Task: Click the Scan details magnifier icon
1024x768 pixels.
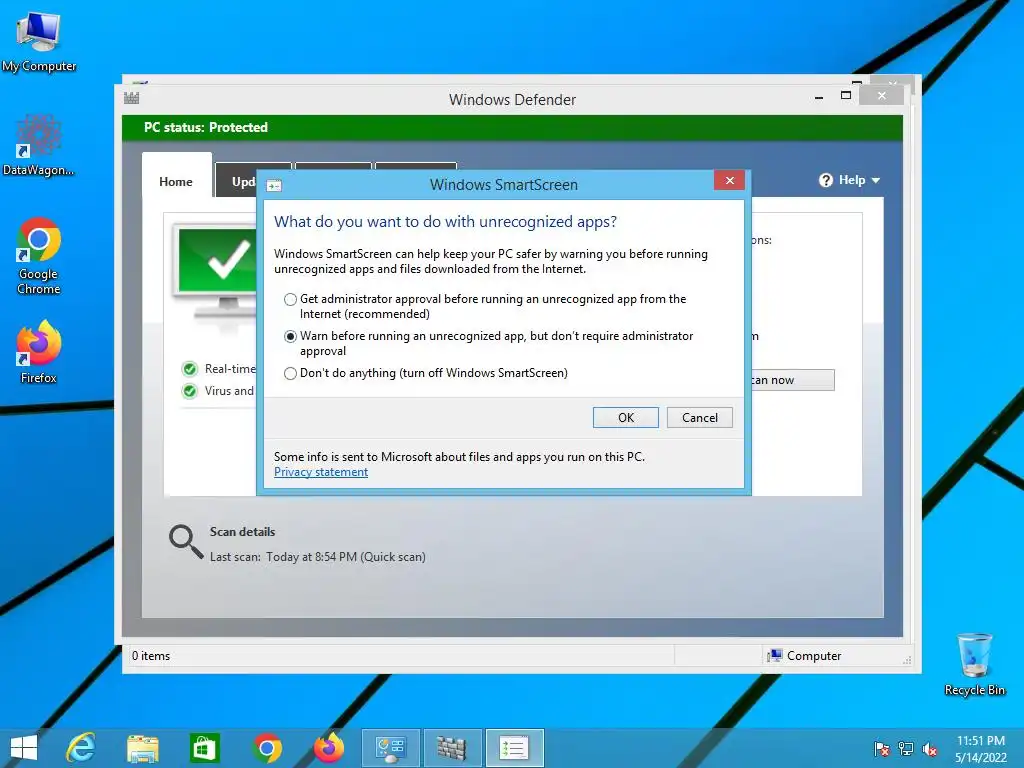Action: click(x=186, y=542)
